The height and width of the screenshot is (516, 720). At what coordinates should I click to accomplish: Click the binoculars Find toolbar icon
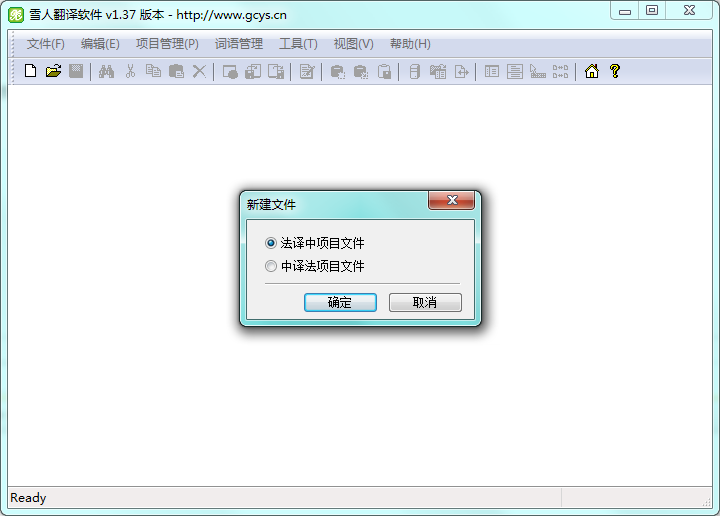click(x=106, y=71)
